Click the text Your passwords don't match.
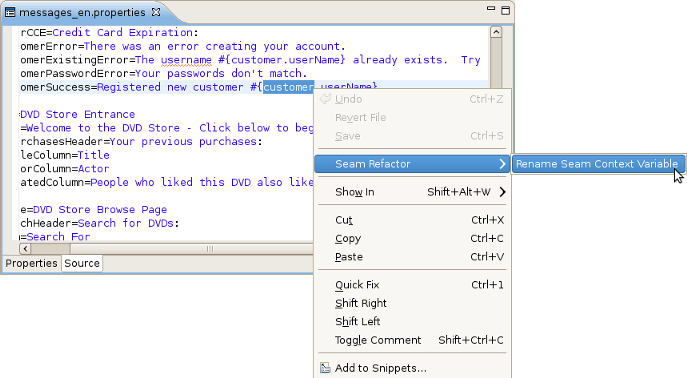The image size is (687, 378). click(x=221, y=74)
